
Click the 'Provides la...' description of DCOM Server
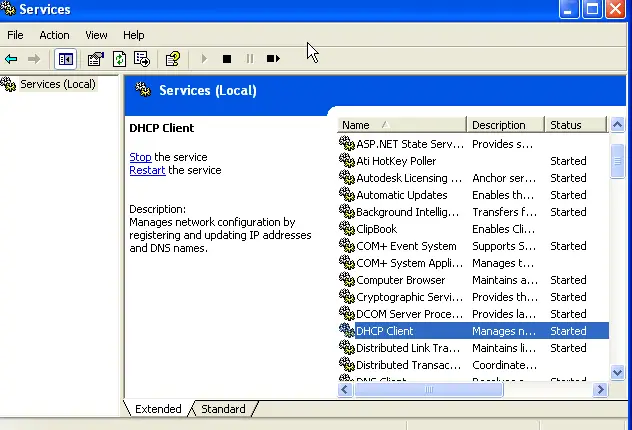click(504, 314)
